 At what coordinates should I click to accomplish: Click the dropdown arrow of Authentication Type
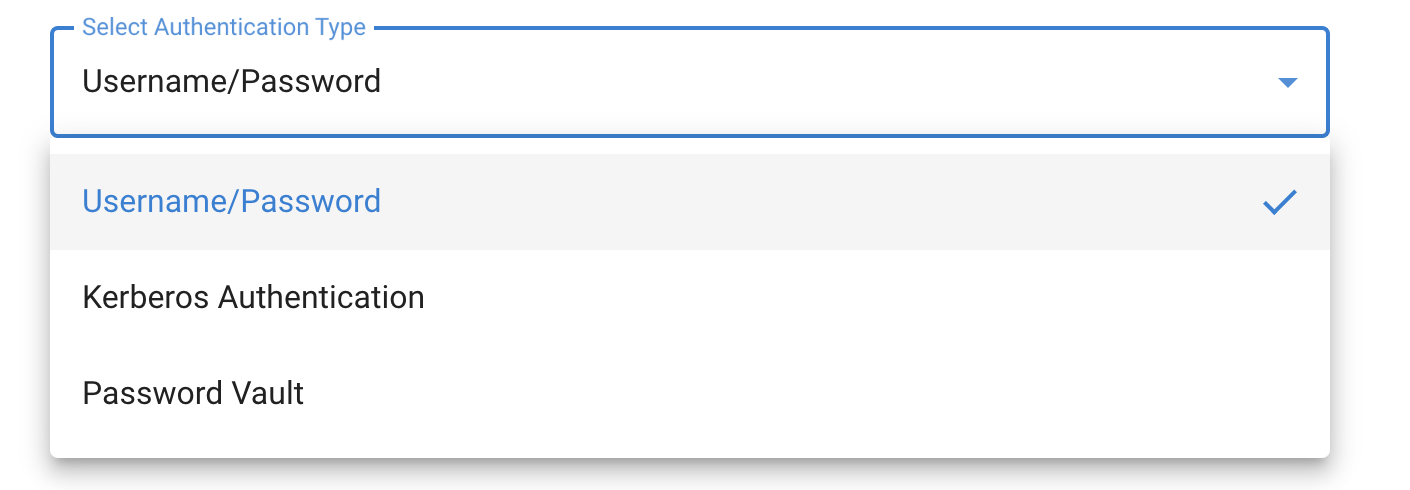click(x=1287, y=82)
